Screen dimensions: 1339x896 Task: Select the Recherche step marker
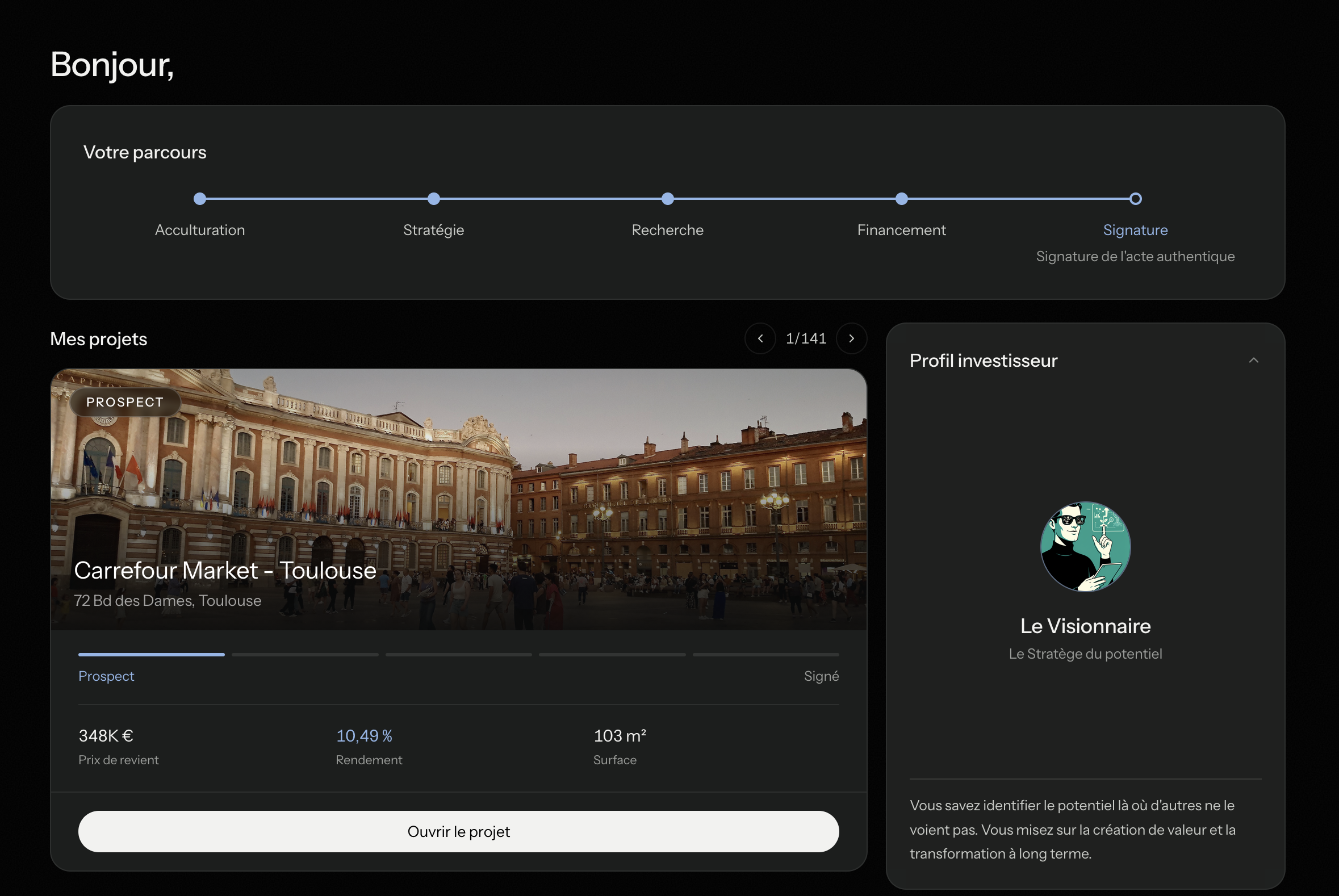pyautogui.click(x=667, y=199)
